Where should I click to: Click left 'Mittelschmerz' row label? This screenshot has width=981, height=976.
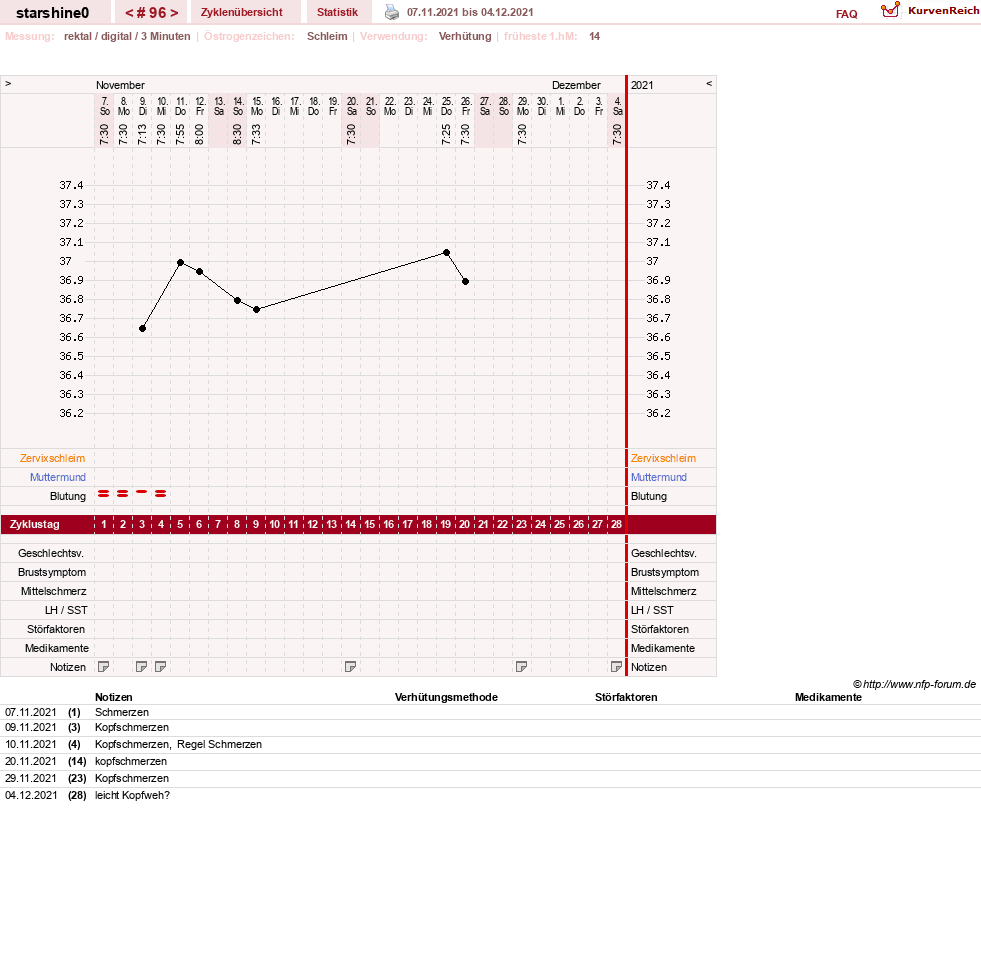coord(54,591)
